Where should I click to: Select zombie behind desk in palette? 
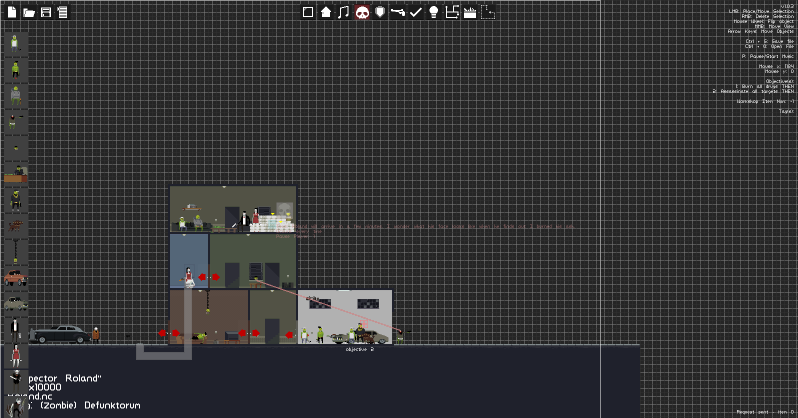(16, 174)
